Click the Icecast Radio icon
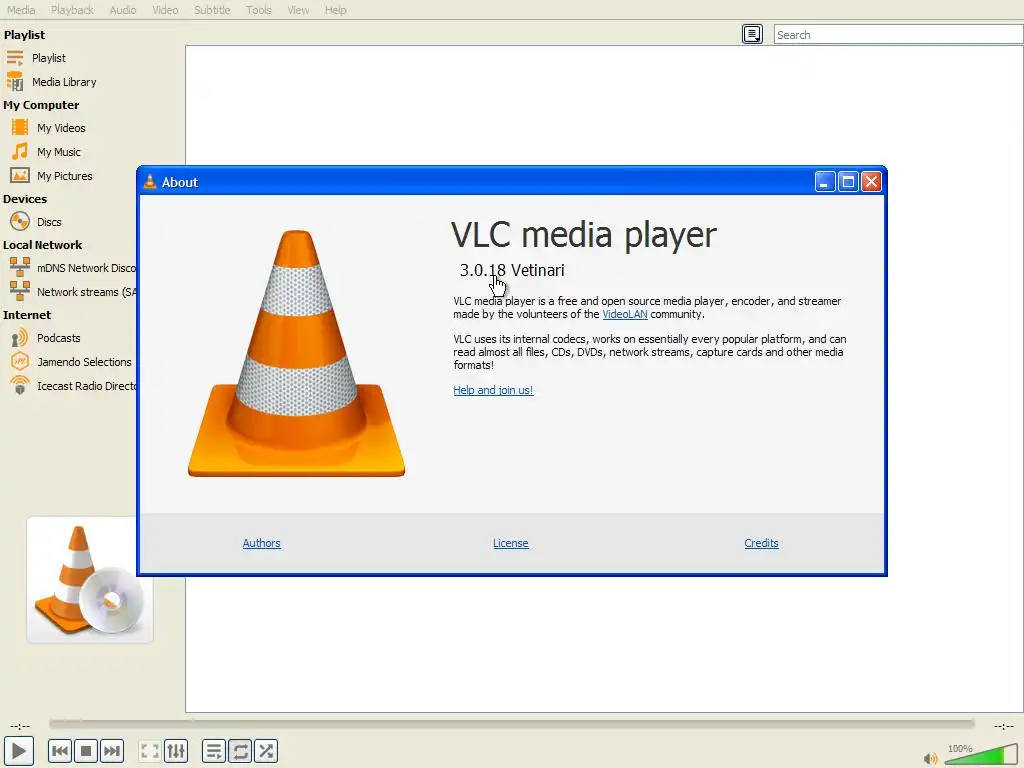The width and height of the screenshot is (1024, 768). [x=20, y=385]
